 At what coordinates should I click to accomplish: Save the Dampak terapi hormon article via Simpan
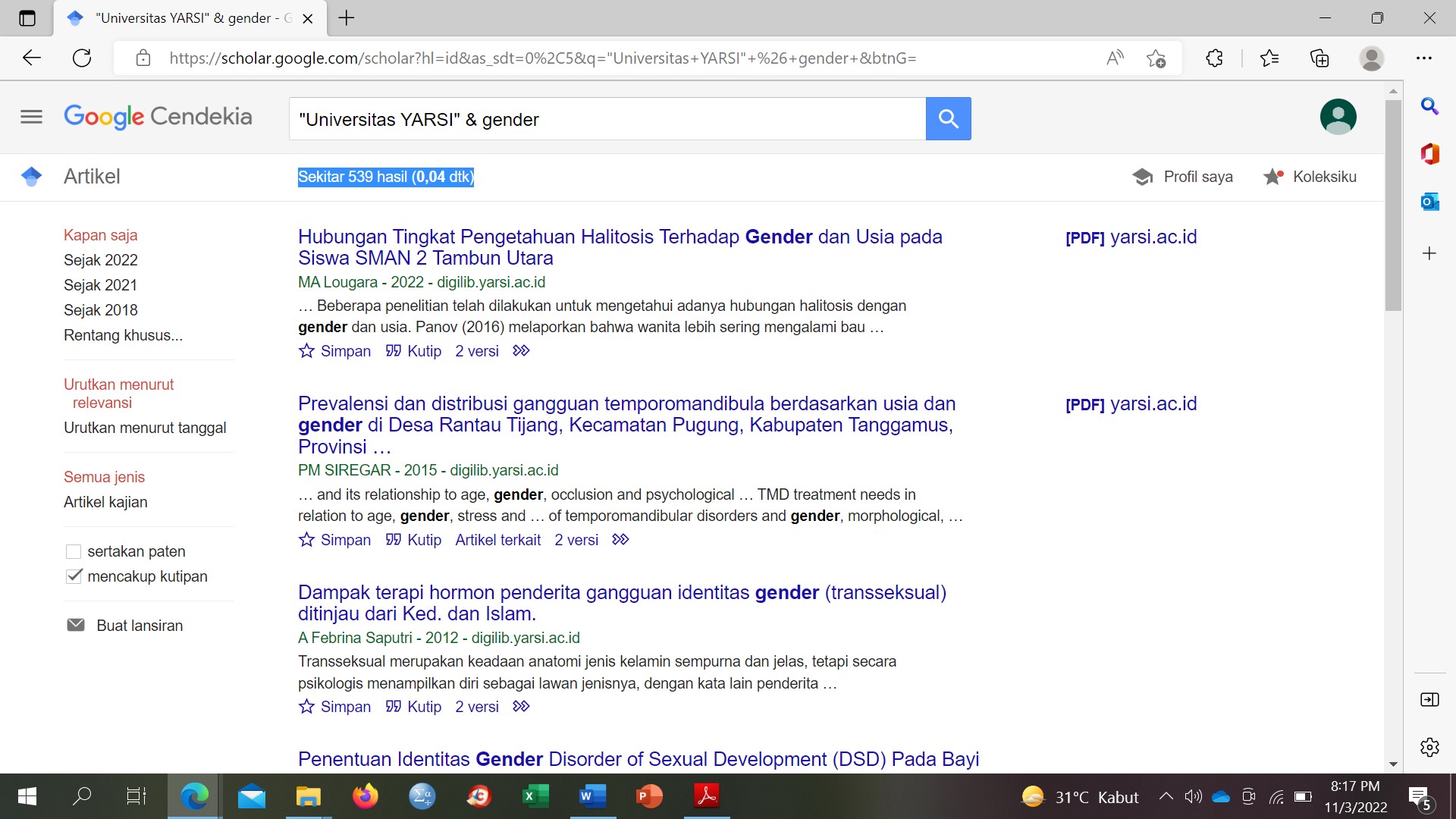(334, 707)
